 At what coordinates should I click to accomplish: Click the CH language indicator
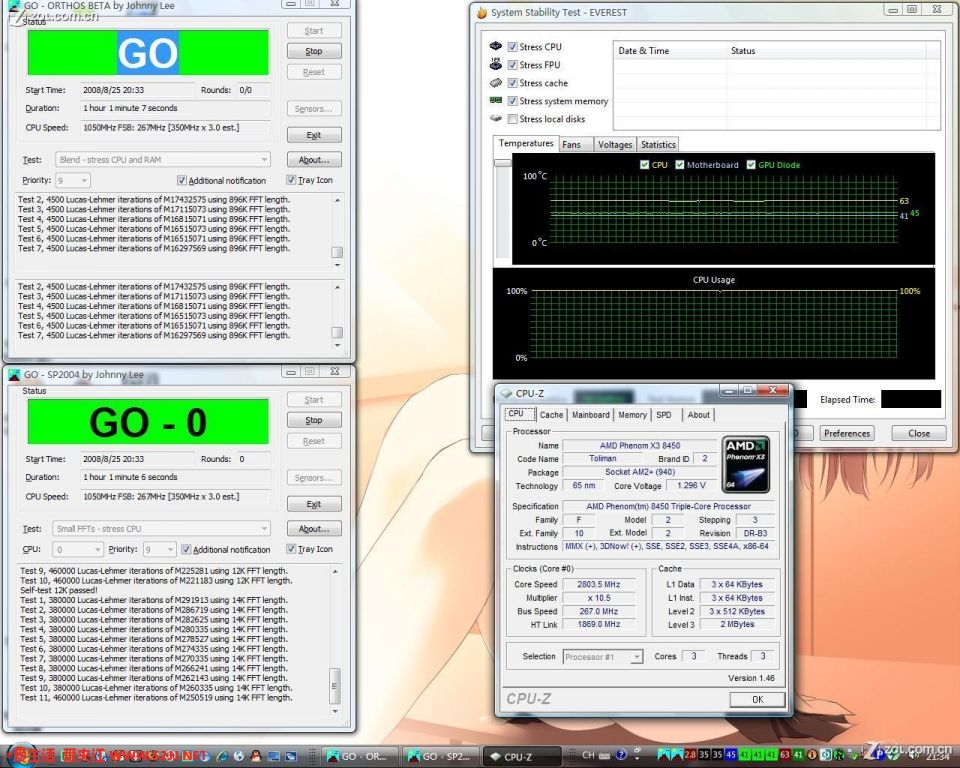[x=588, y=755]
